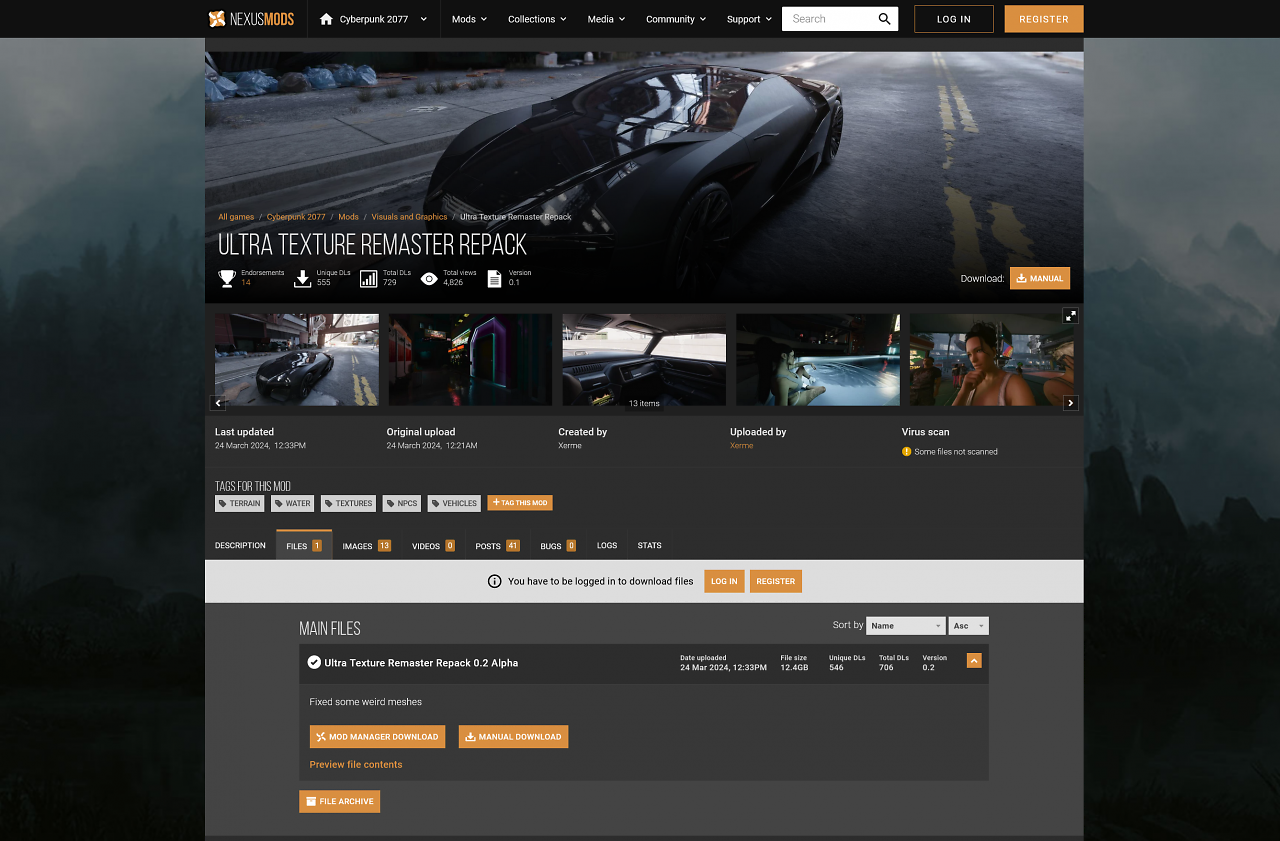The image size is (1280, 841).
Task: Expand gallery with fullscreen icon
Action: (x=1070, y=316)
